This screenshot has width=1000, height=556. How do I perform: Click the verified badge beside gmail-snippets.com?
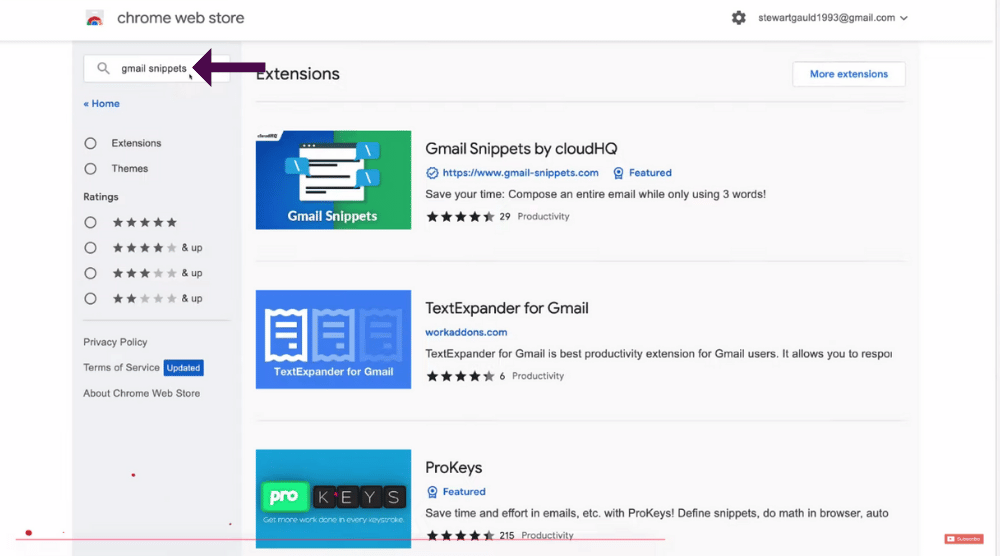pos(432,173)
